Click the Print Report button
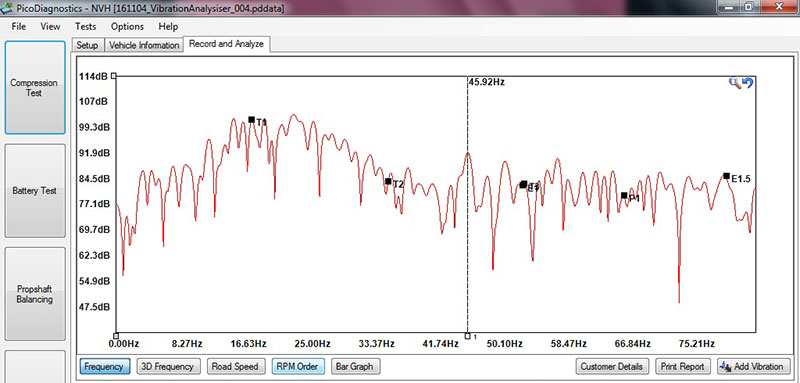Image resolution: width=800 pixels, height=383 pixels. pos(682,366)
